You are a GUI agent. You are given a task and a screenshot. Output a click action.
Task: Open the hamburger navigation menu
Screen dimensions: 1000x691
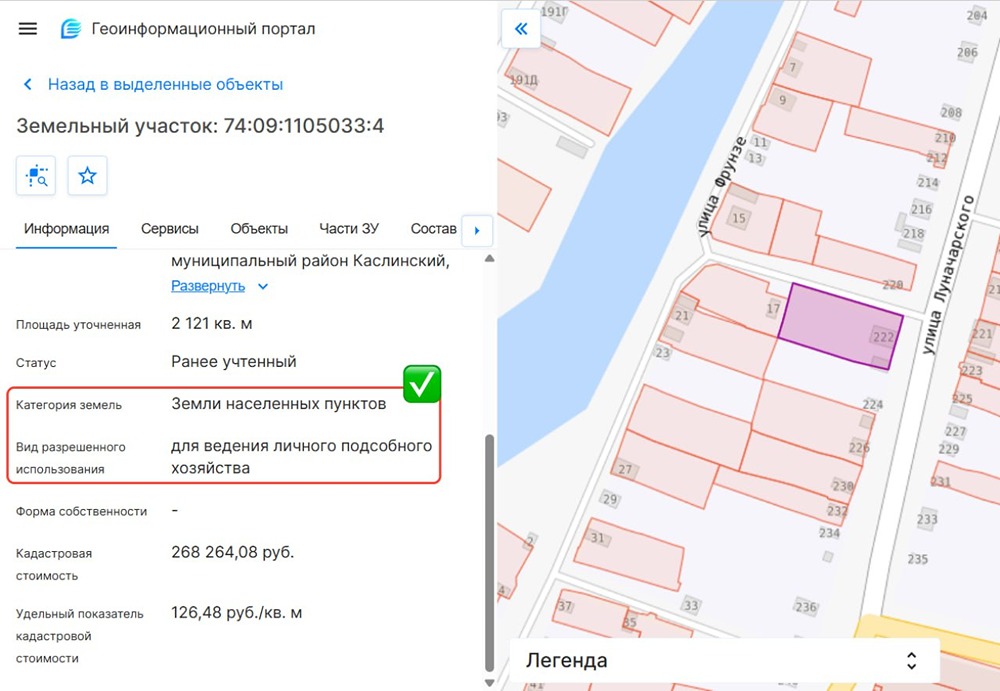[x=27, y=28]
